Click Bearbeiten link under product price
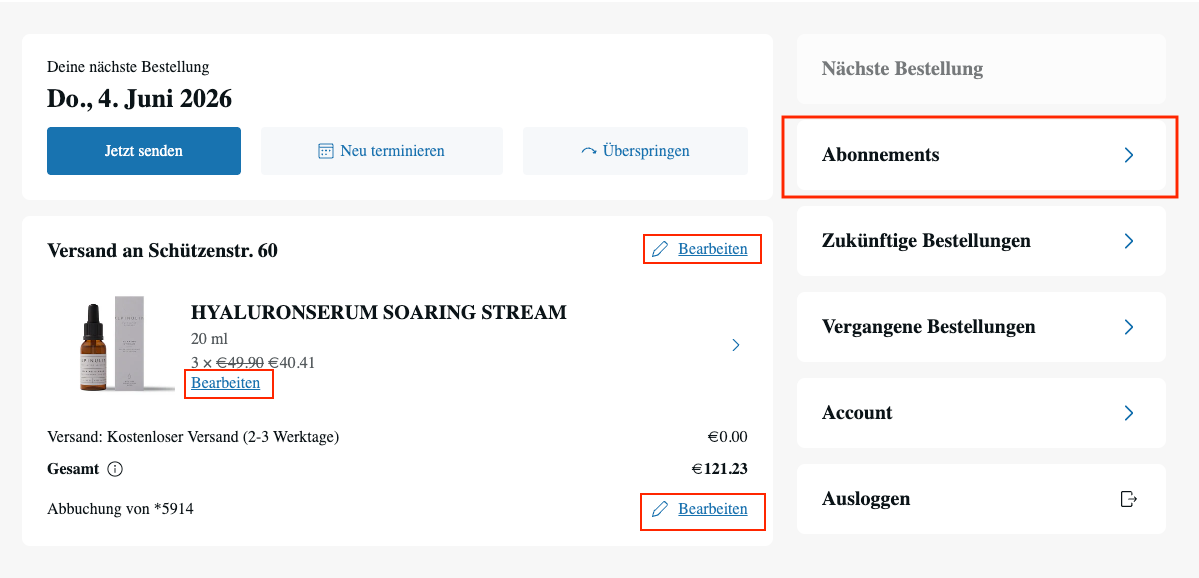This screenshot has width=1199, height=578. tap(226, 383)
